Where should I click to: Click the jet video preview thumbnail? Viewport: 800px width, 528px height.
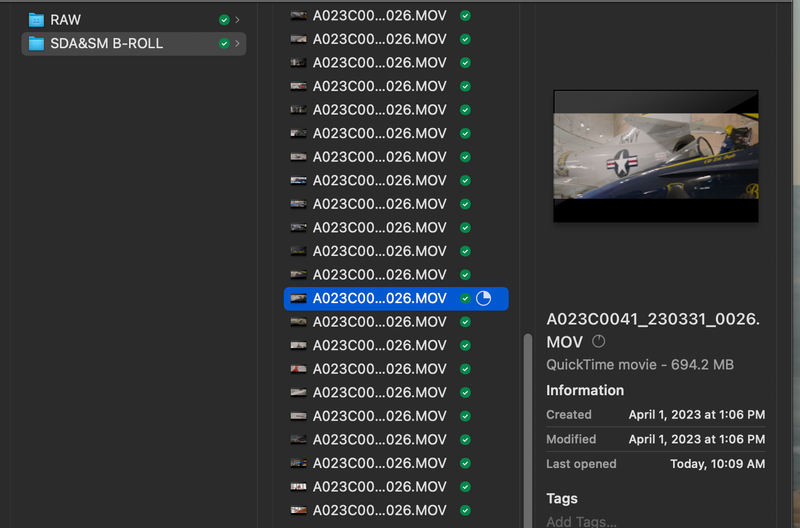(655, 156)
